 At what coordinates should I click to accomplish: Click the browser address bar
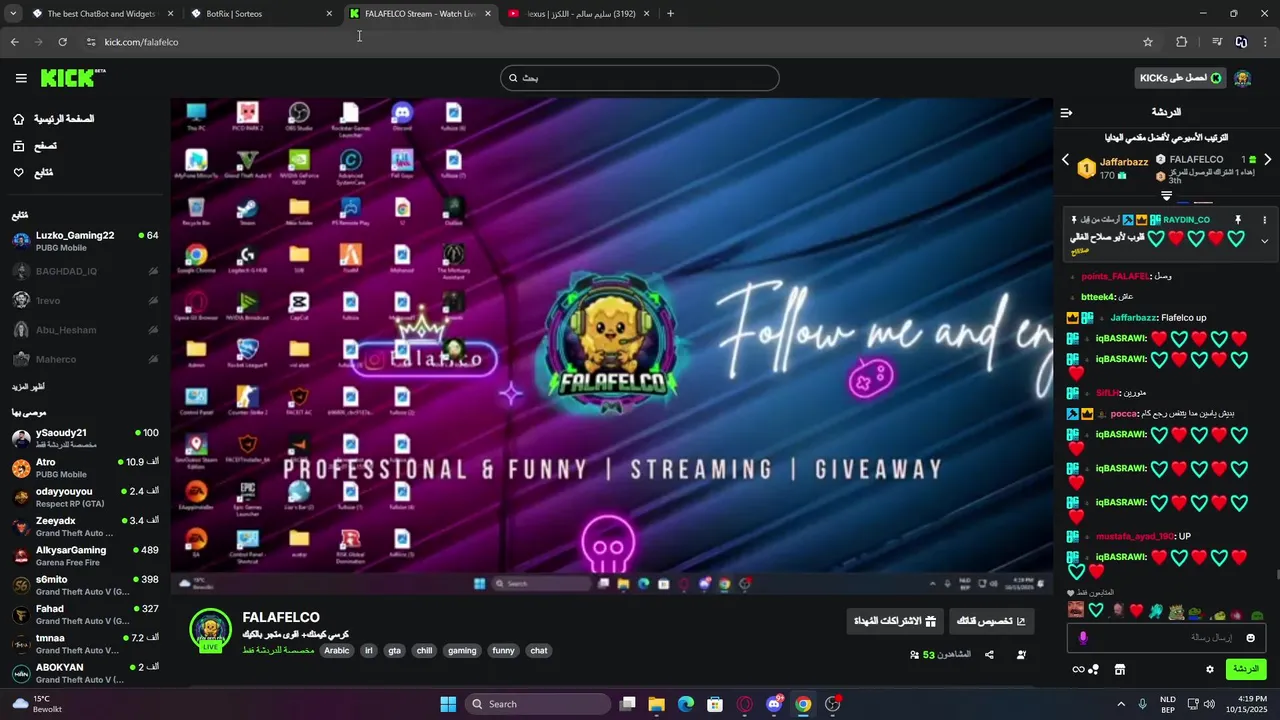pyautogui.click(x=608, y=42)
